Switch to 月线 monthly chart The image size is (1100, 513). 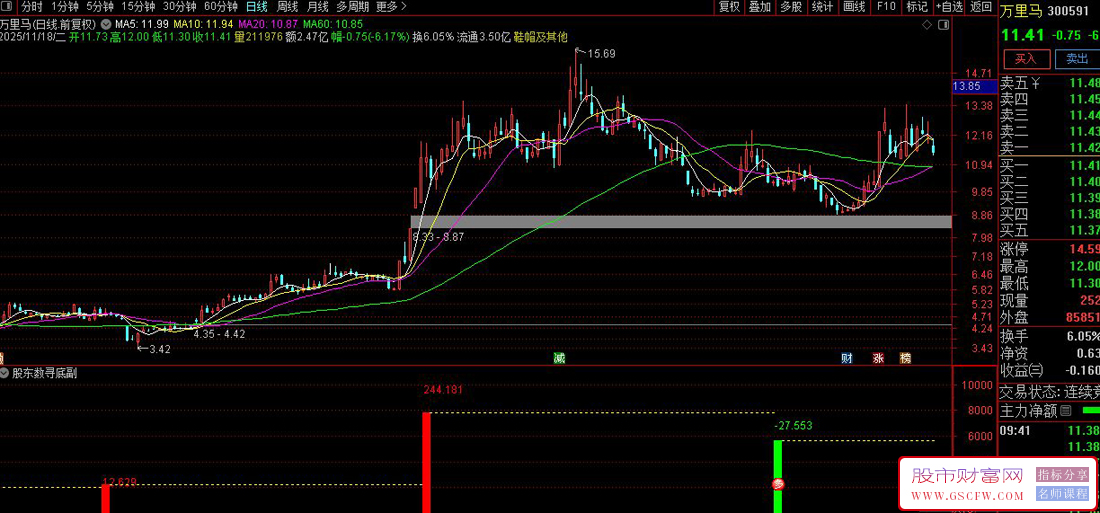(x=317, y=7)
